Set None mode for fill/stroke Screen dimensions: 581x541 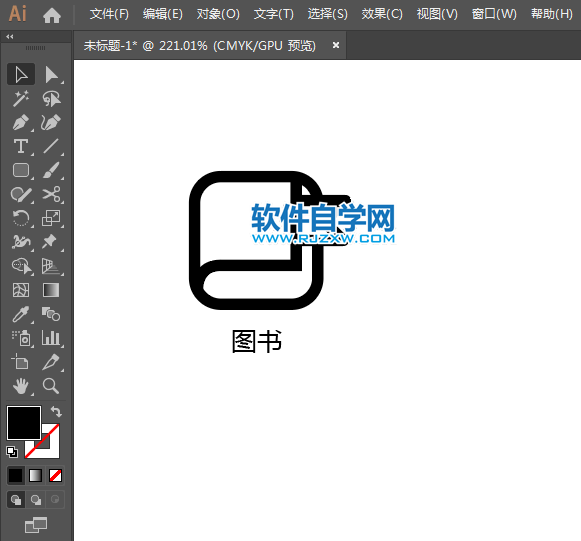[56, 475]
